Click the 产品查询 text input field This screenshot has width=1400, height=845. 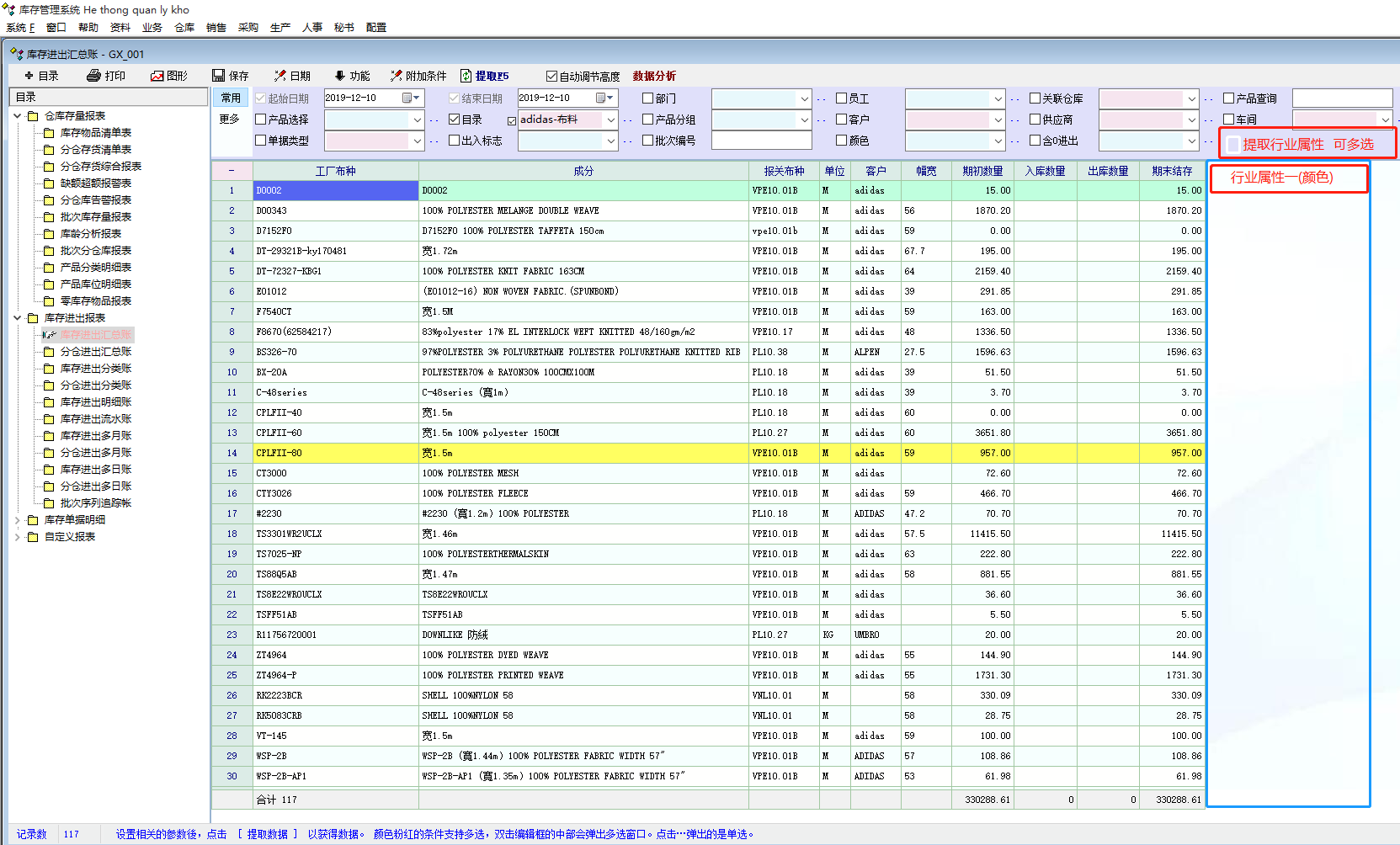point(1342,98)
